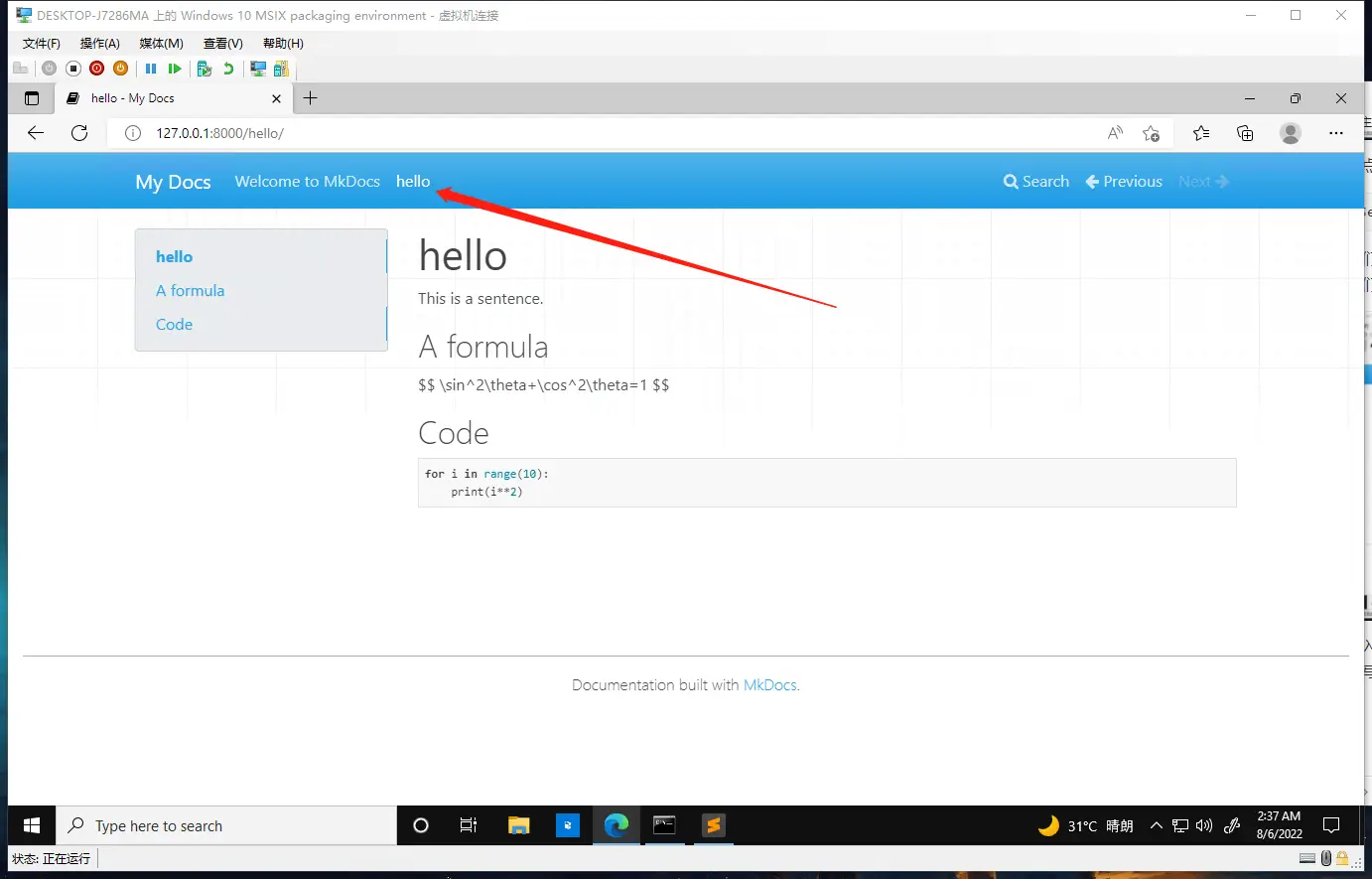
Task: Open Sublime Text from the taskbar
Action: 713,825
